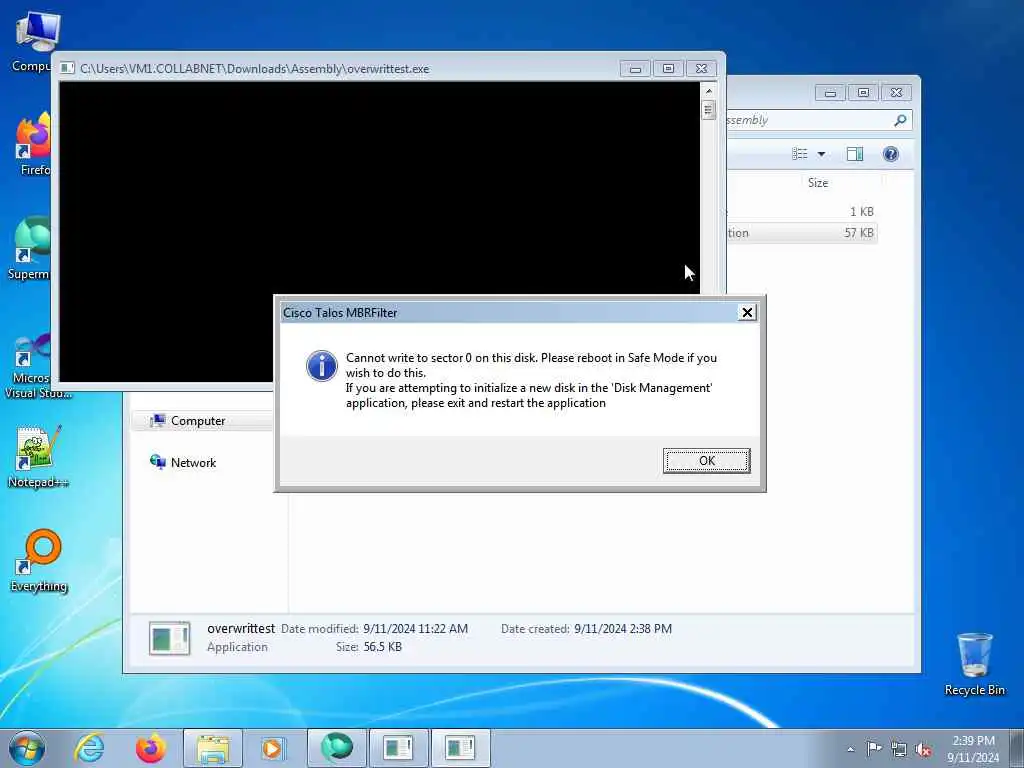Show hidden system tray icons
The image size is (1024, 768).
click(850, 749)
